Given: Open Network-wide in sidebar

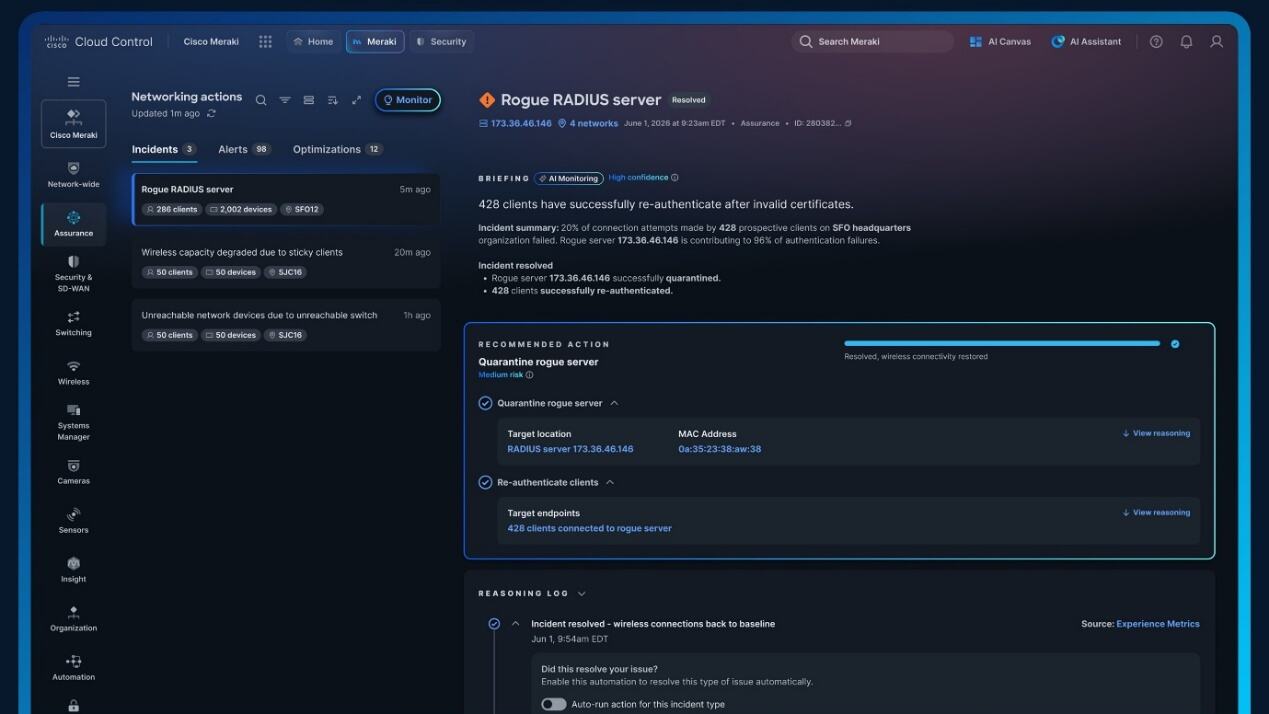Looking at the screenshot, I should (74, 175).
